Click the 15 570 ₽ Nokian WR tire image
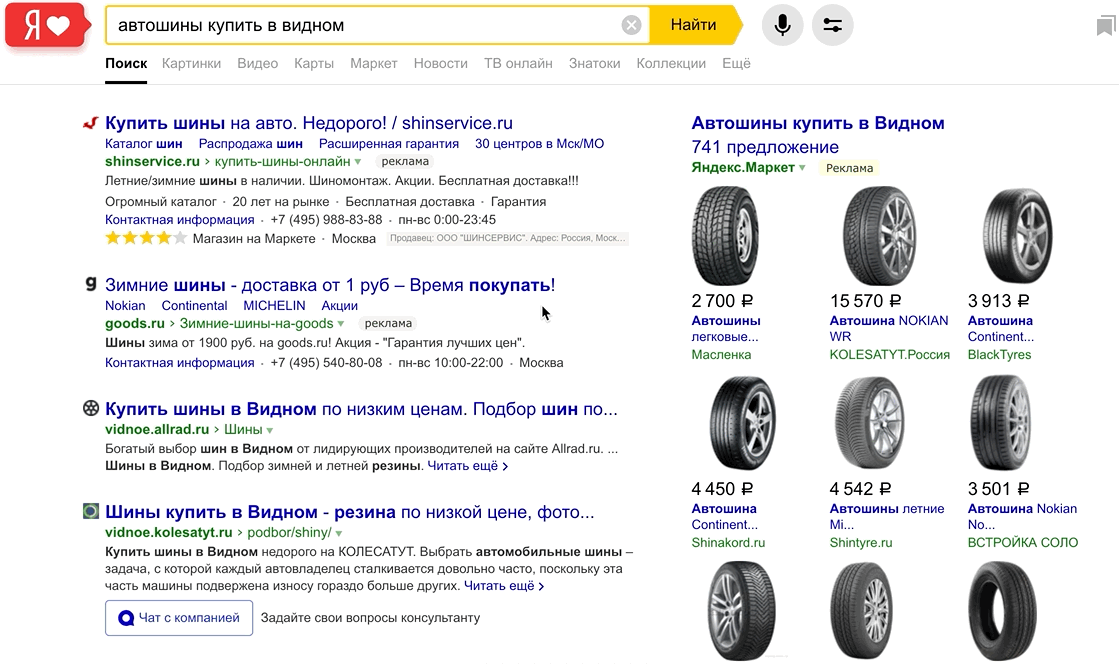This screenshot has width=1119, height=664. pyautogui.click(x=880, y=236)
